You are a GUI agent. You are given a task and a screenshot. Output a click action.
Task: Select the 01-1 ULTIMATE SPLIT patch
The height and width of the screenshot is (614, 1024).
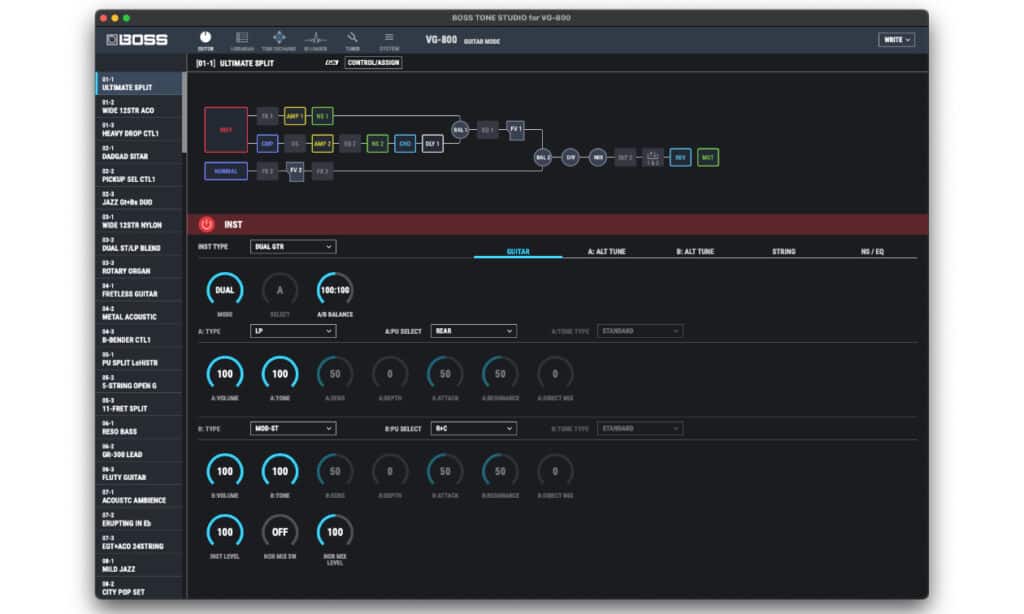[x=139, y=84]
